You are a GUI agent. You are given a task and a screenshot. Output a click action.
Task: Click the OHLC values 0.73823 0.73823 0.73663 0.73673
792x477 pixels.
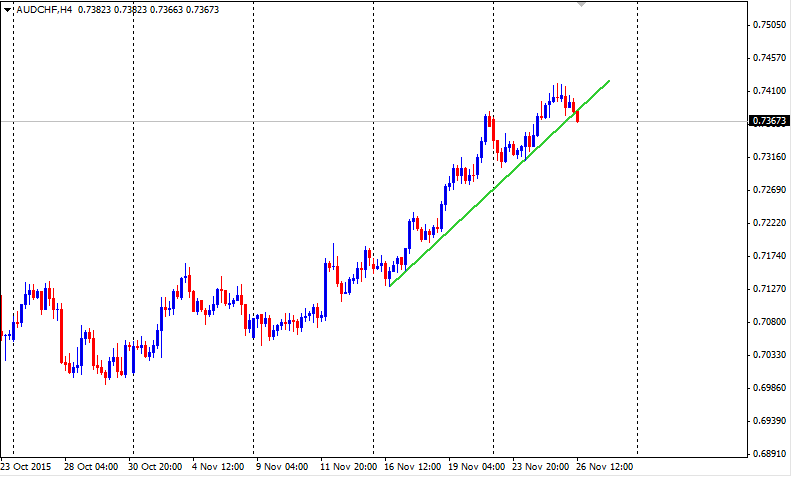click(x=148, y=10)
